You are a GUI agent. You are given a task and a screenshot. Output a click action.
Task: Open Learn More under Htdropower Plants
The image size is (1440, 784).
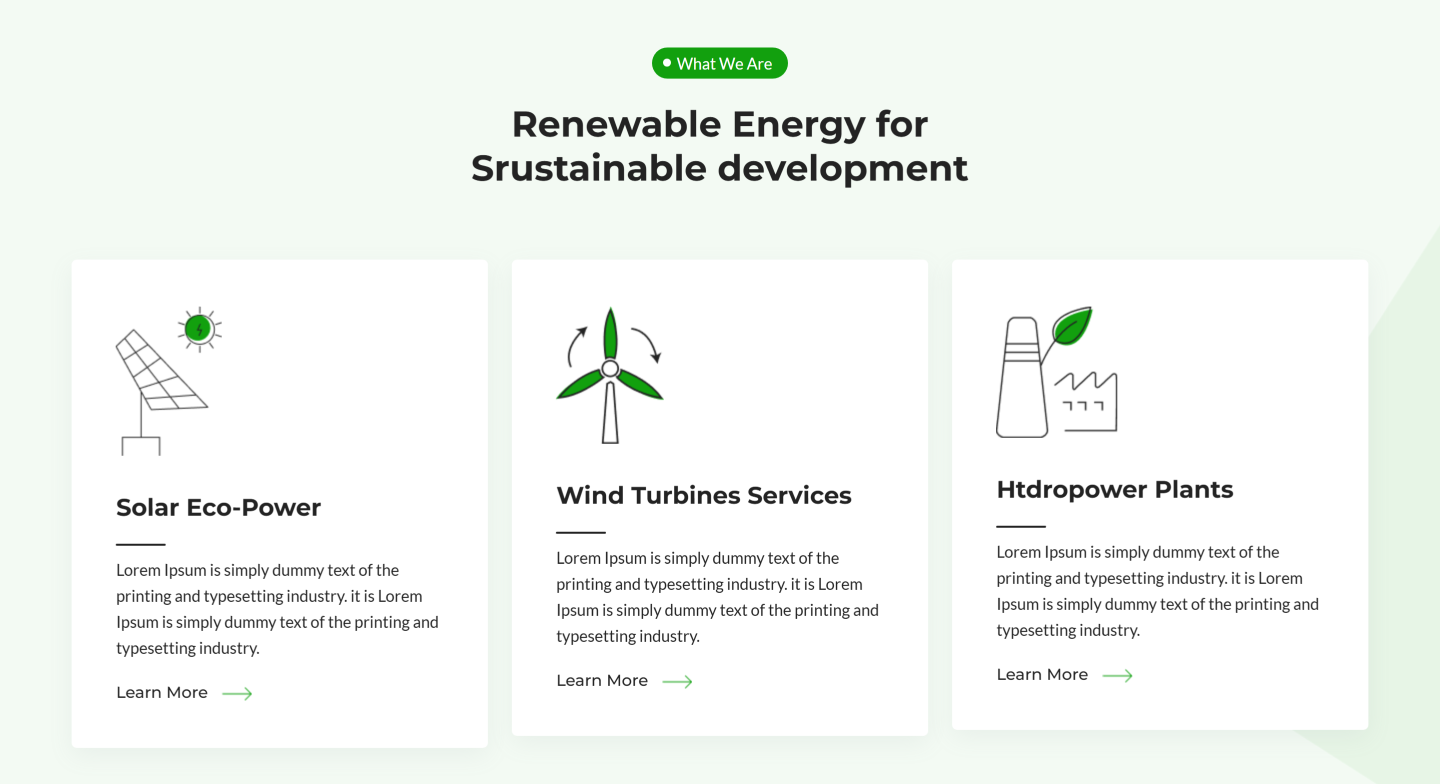click(x=1042, y=675)
